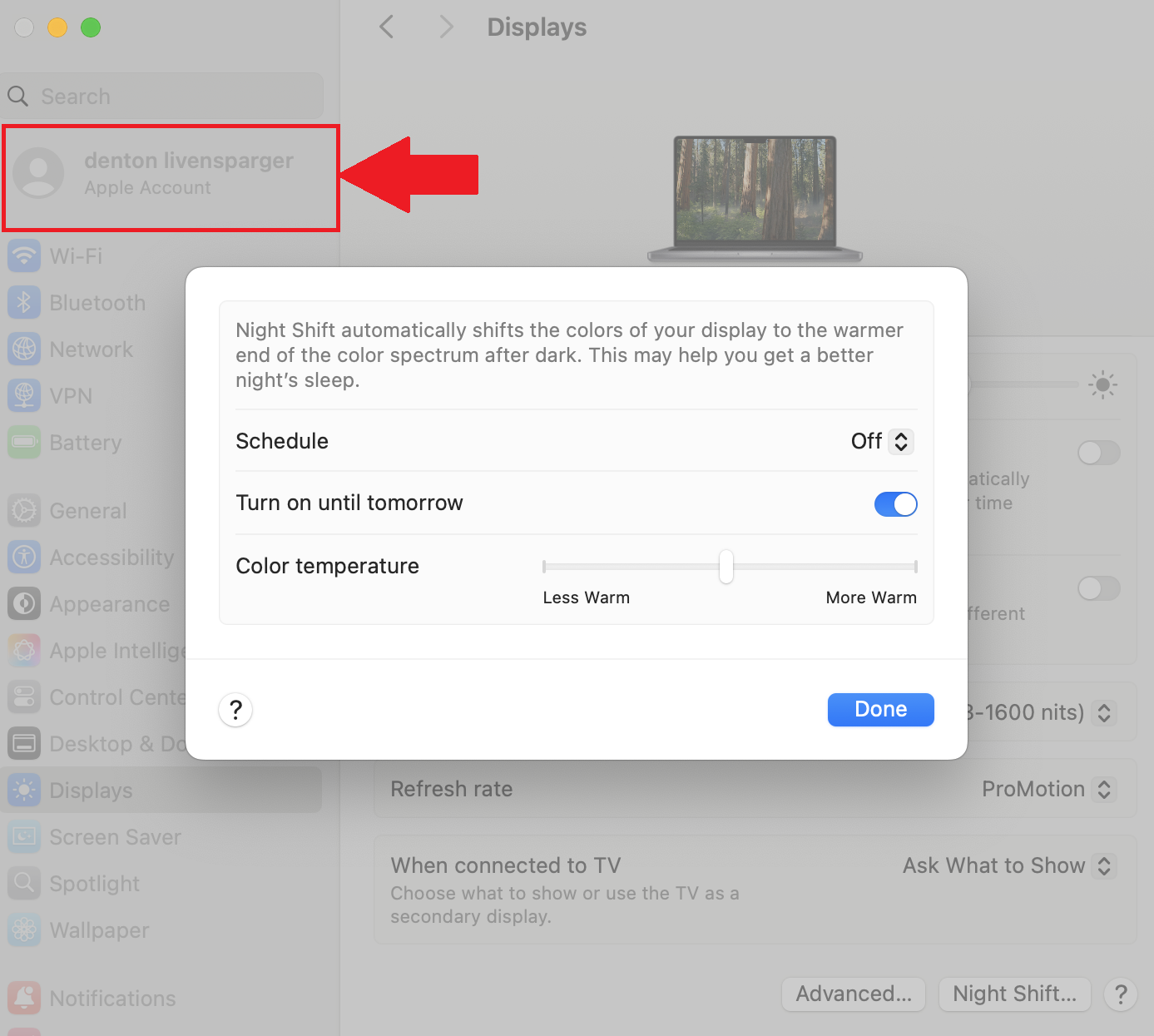Viewport: 1154px width, 1036px height.
Task: Click the Network globe icon
Action: pos(24,349)
